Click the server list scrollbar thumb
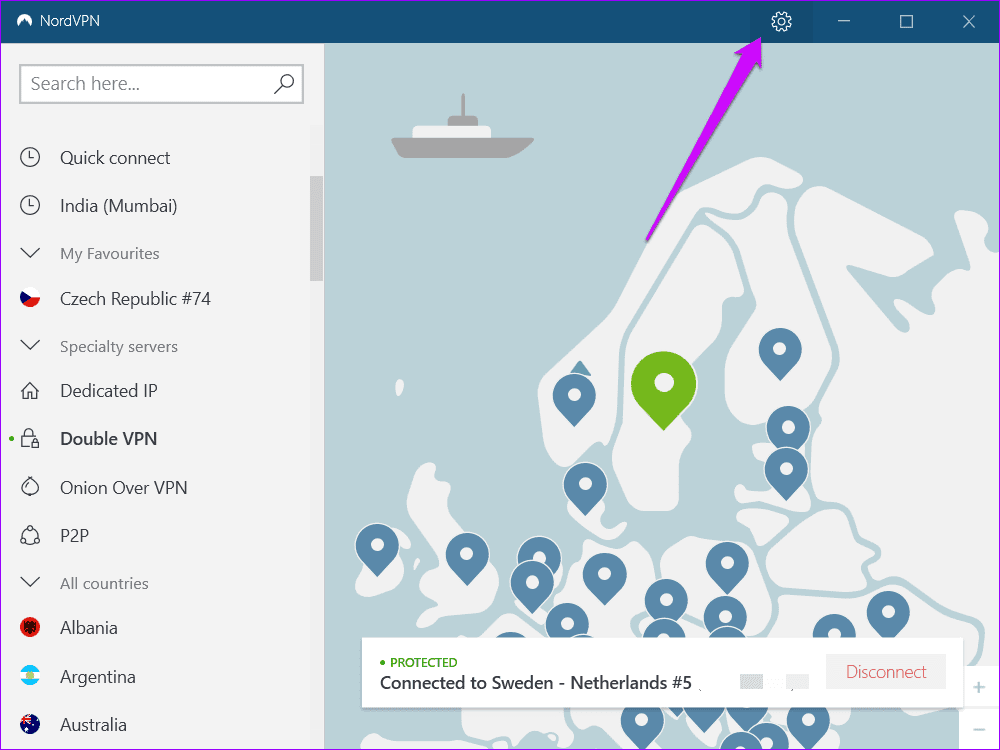Viewport: 1000px width, 750px height. click(x=316, y=228)
